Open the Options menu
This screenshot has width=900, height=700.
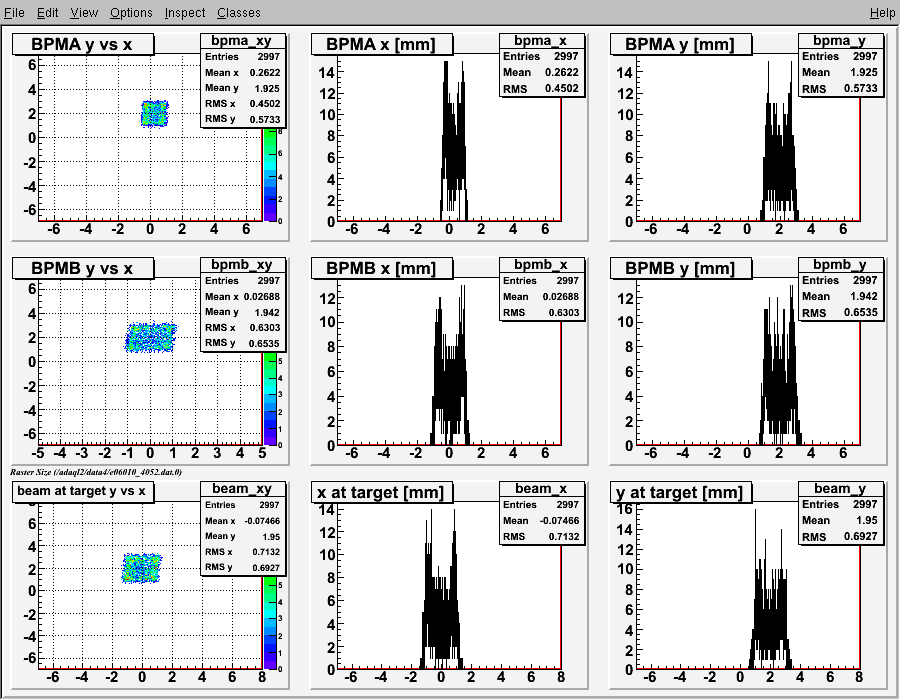coord(131,13)
